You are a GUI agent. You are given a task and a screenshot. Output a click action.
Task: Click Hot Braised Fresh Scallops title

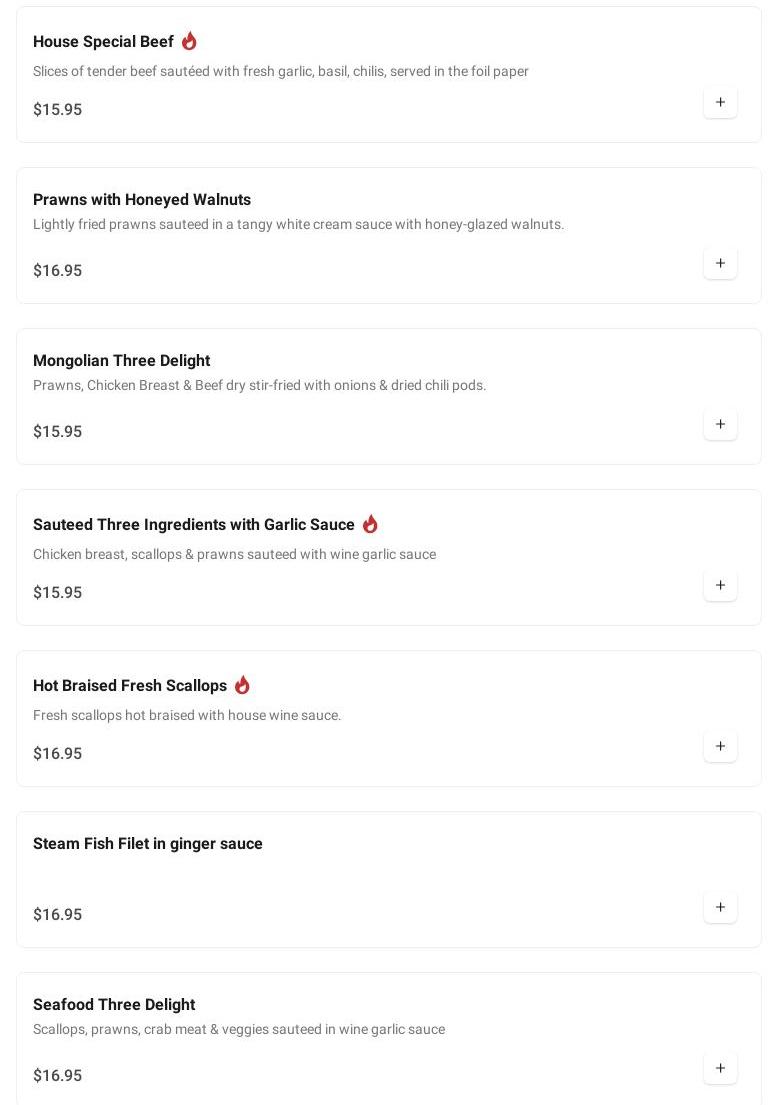pyautogui.click(x=130, y=686)
